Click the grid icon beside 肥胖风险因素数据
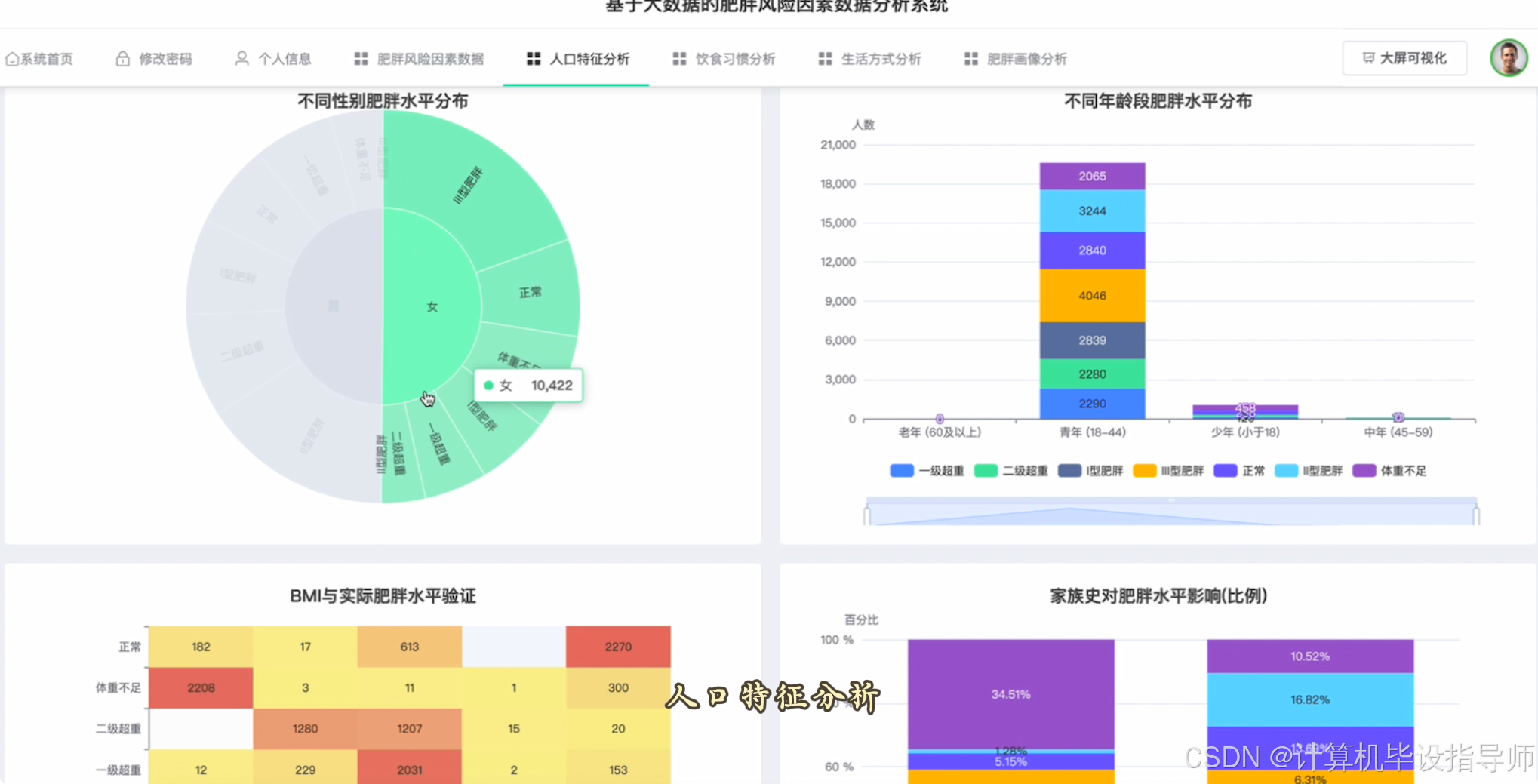This screenshot has height=784, width=1538. pyautogui.click(x=360, y=59)
